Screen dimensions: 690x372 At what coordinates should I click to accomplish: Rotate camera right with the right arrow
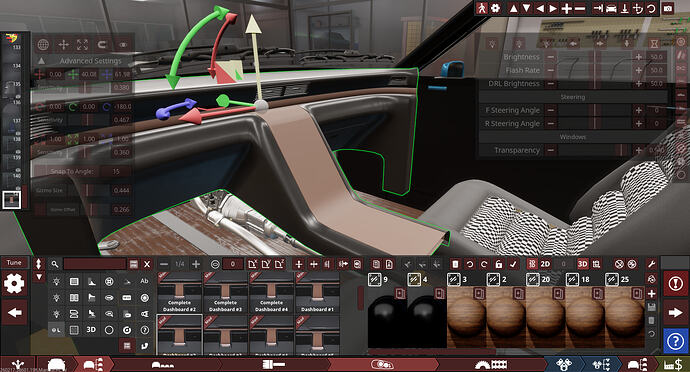pyautogui.click(x=553, y=8)
